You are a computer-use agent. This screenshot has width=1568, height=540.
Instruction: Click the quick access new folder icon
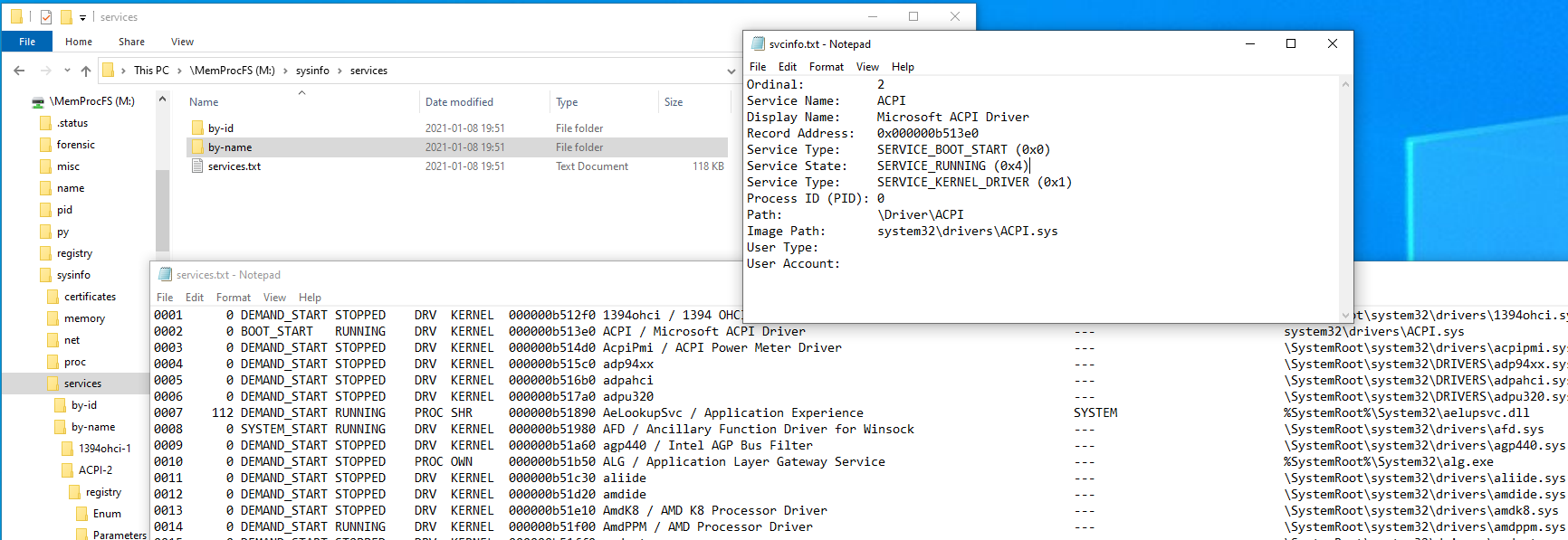66,17
